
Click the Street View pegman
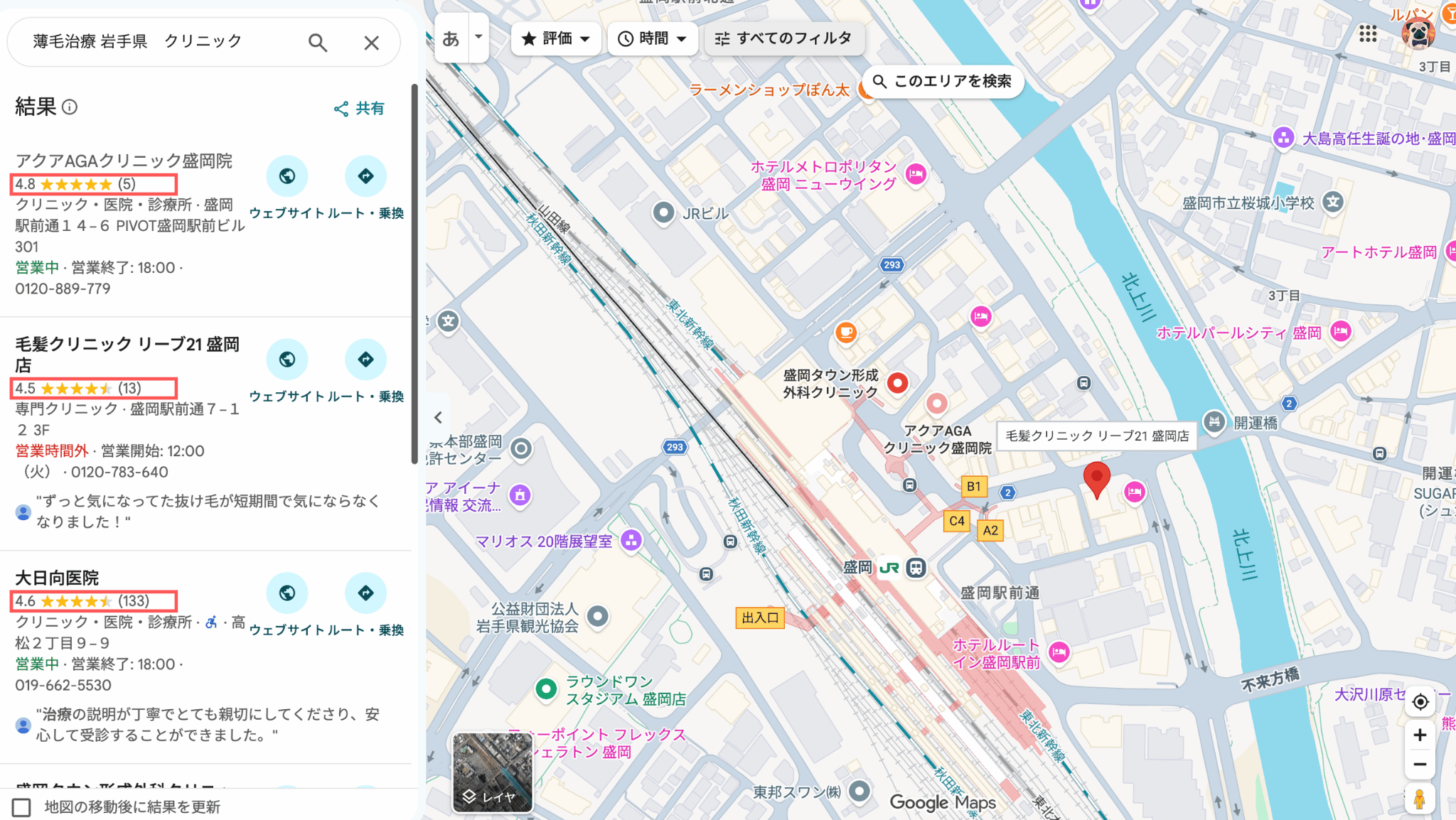(x=1420, y=799)
